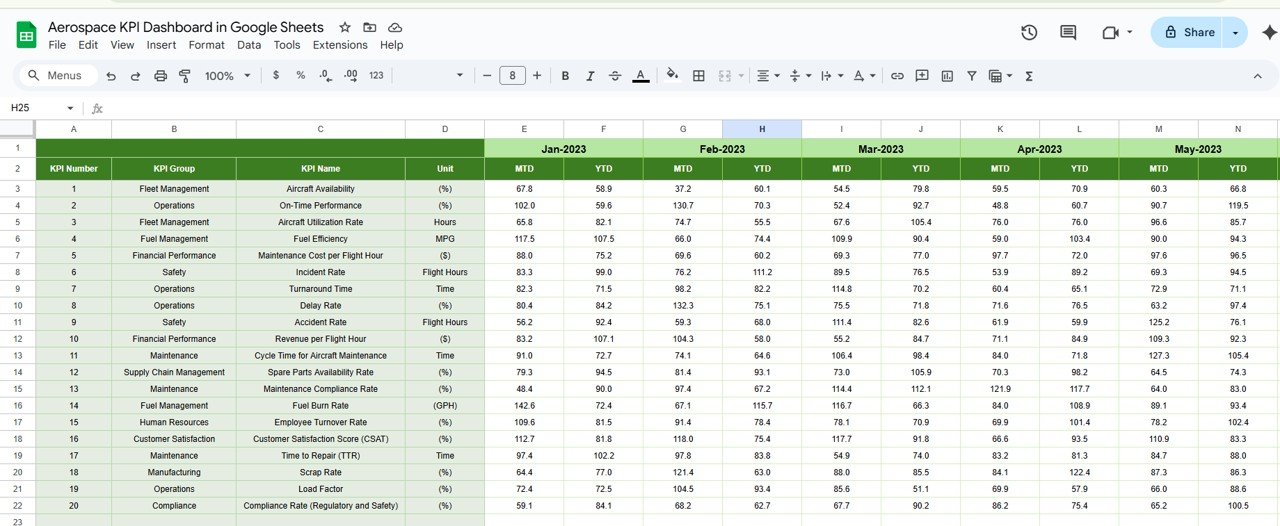Increase font size with plus
This screenshot has width=1280, height=526.
tap(537, 76)
